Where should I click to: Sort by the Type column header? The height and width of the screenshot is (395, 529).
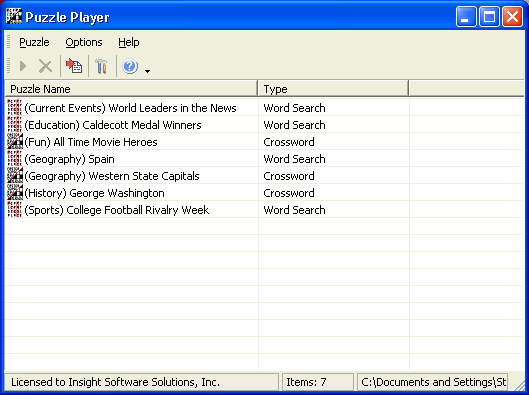[333, 89]
